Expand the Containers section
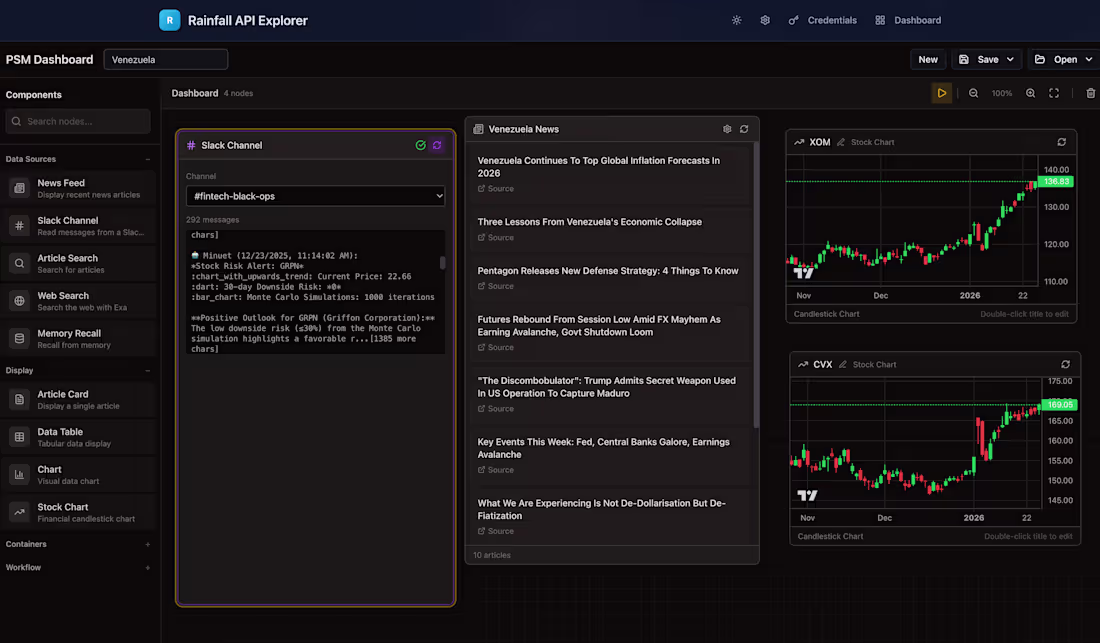1100x643 pixels. pyautogui.click(x=148, y=544)
